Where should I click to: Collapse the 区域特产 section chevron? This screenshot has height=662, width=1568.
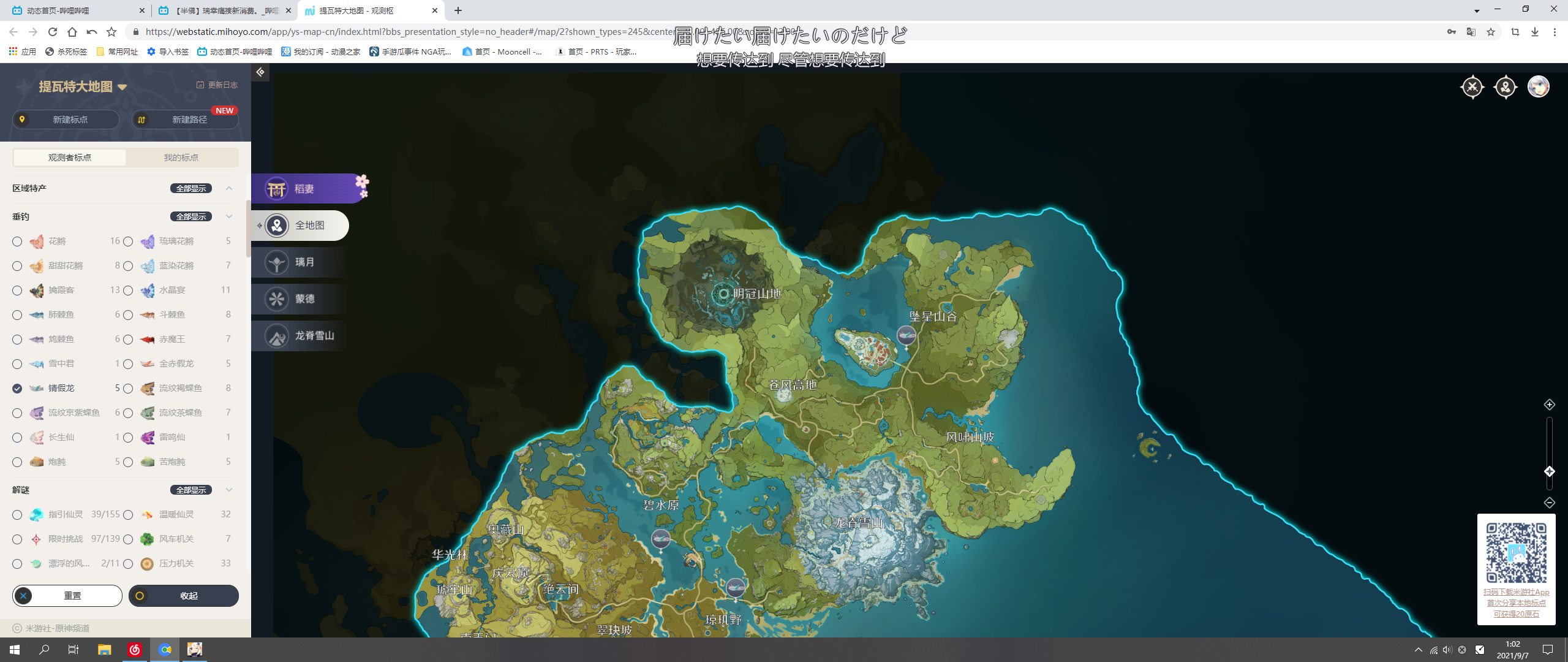tap(229, 188)
